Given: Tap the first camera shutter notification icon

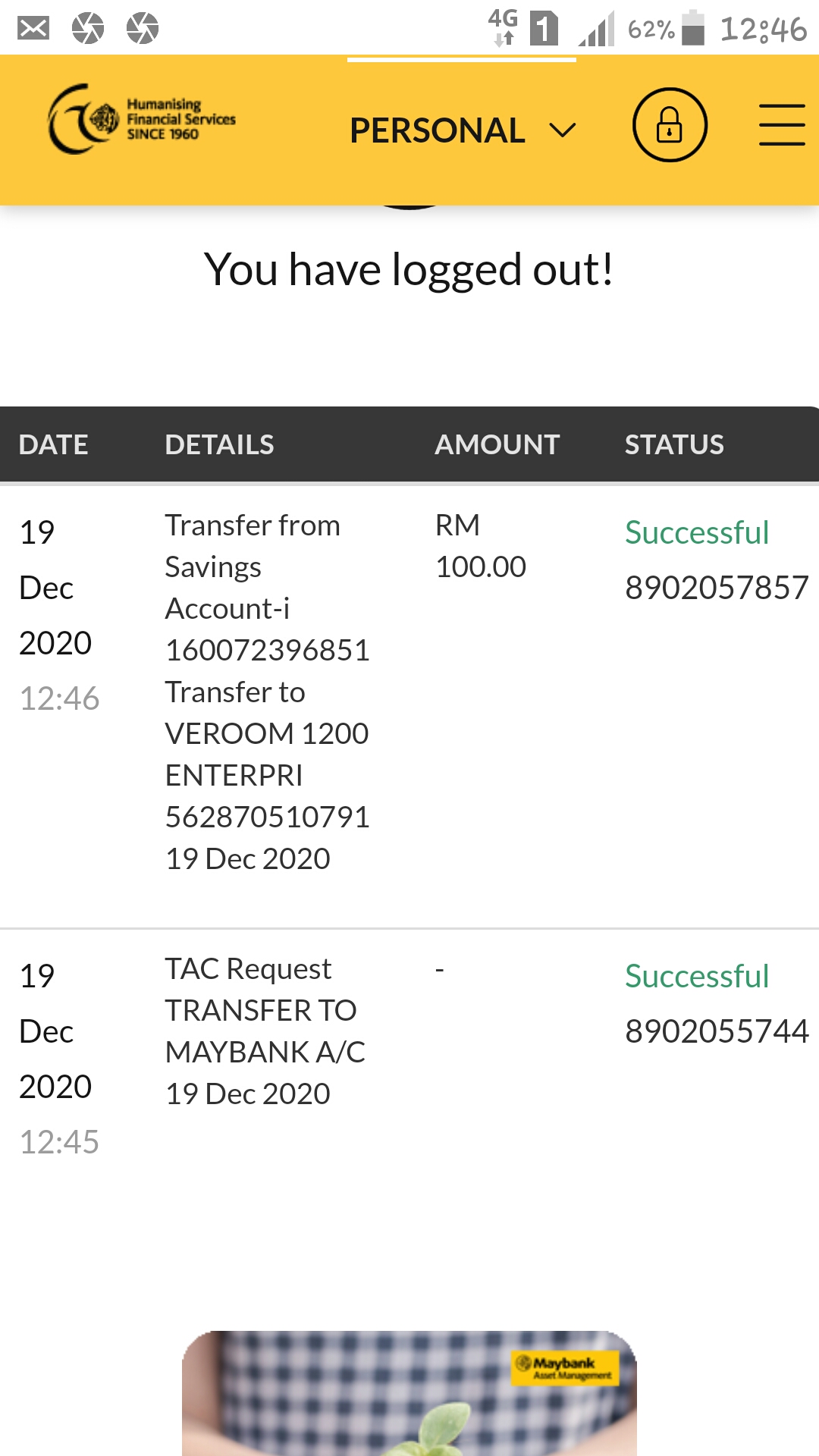Looking at the screenshot, I should 88,29.
